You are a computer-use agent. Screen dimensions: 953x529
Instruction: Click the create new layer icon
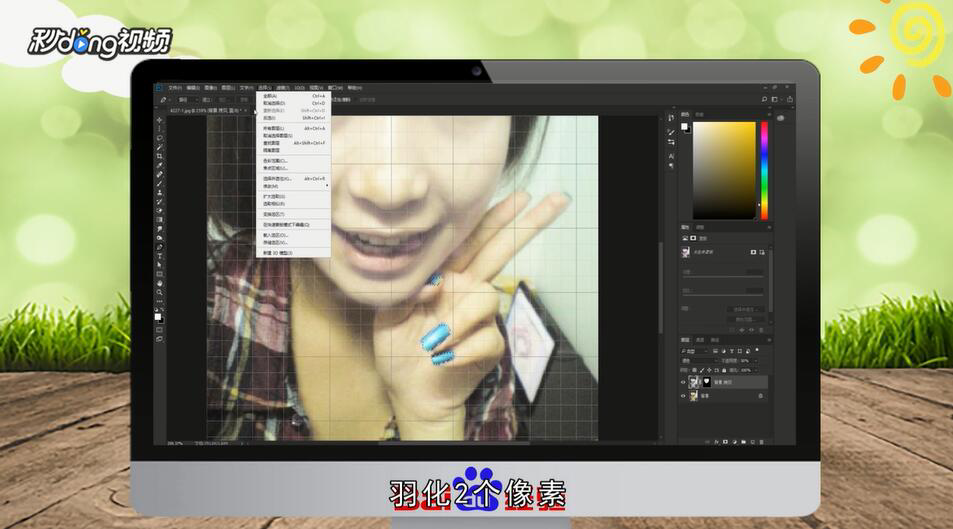[752, 442]
